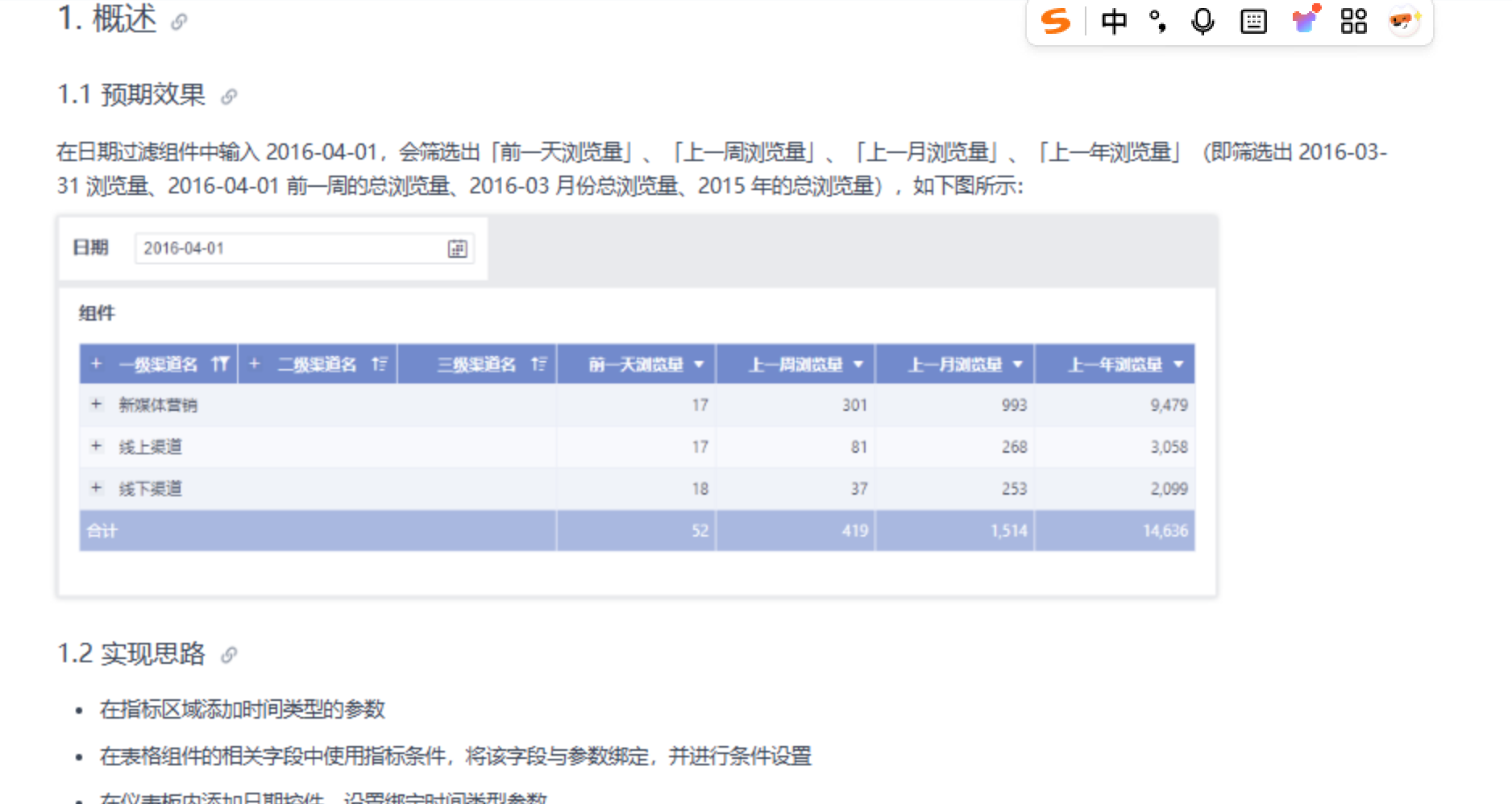Screen dimensions: 1512x804
Task: Click the bullet text starting 在表格组件的相关字段中
Action: pyautogui.click(x=456, y=756)
